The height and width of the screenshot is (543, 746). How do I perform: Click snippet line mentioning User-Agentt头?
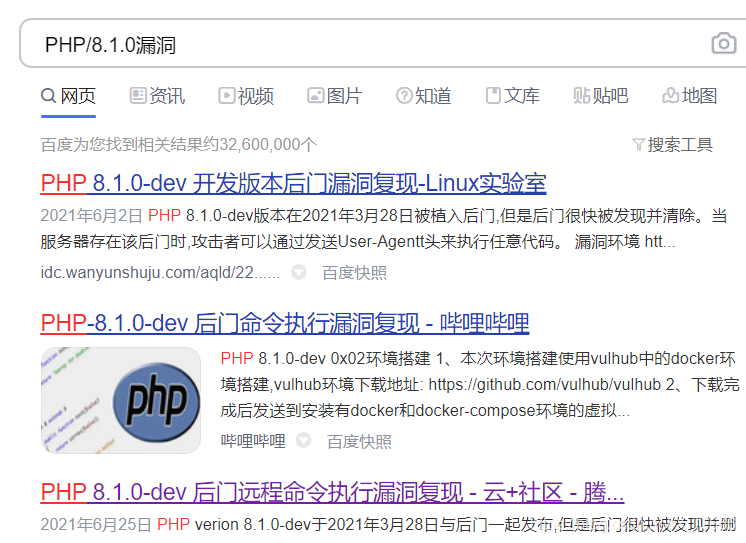pos(358,242)
